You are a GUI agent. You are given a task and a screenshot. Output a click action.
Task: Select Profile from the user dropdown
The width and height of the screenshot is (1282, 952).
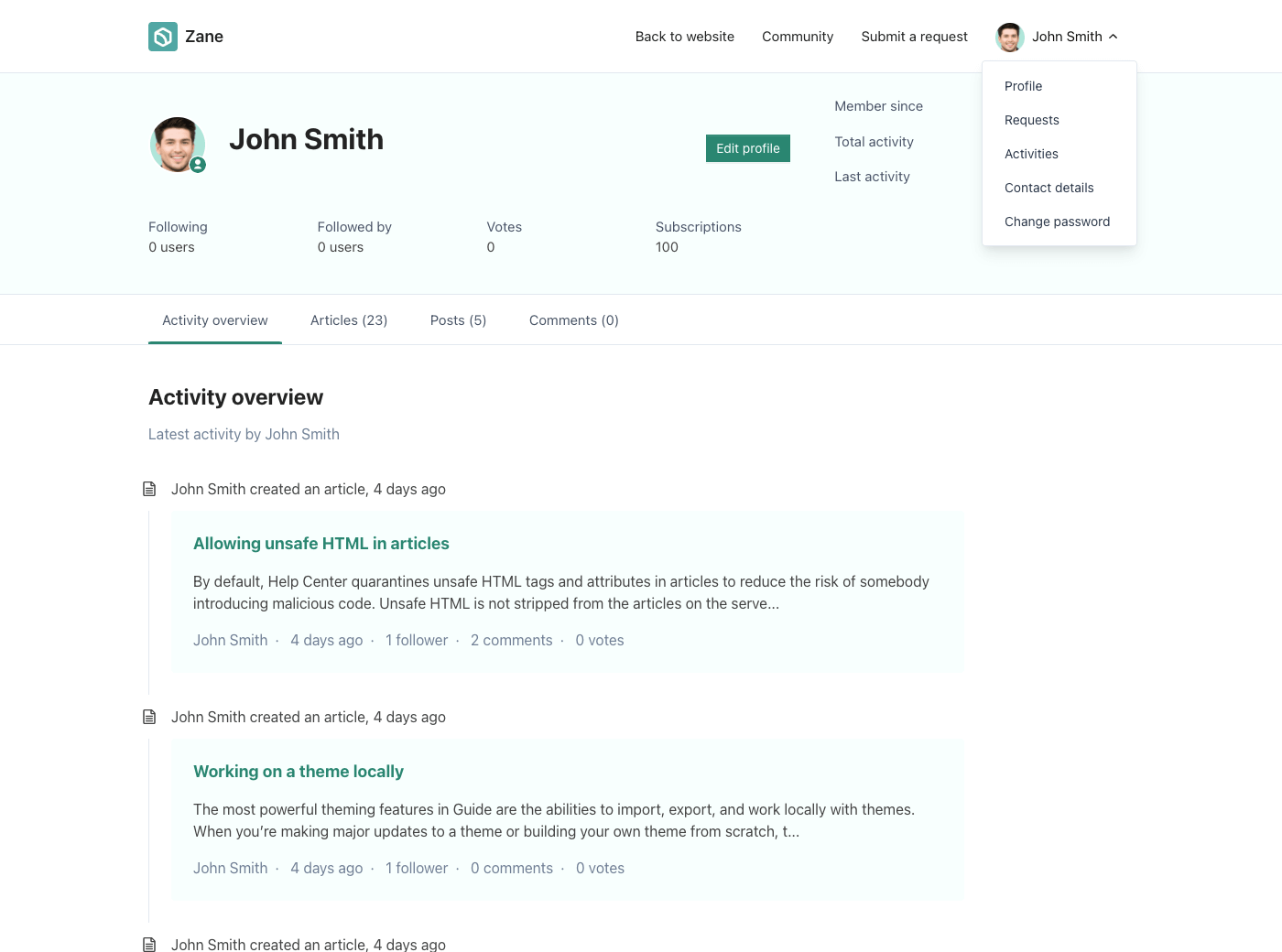pyautogui.click(x=1023, y=86)
